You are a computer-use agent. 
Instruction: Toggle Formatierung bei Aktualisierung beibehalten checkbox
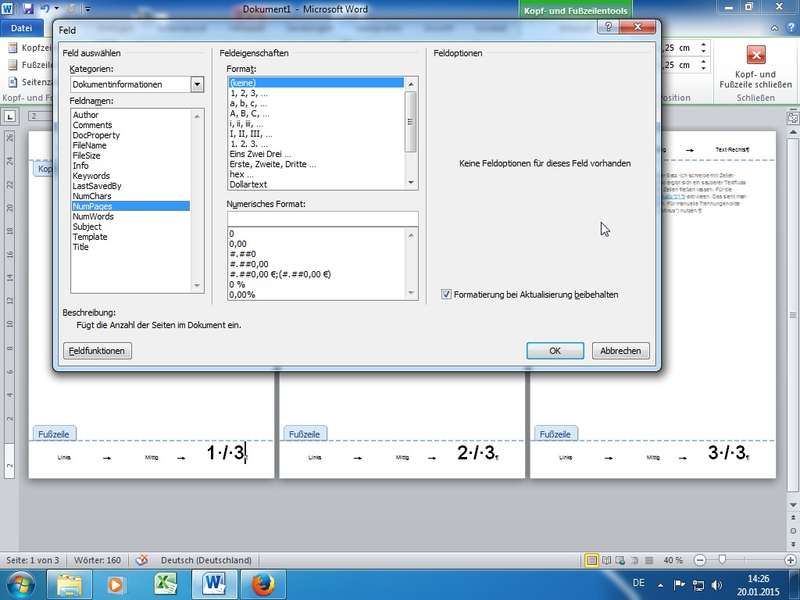tap(446, 294)
